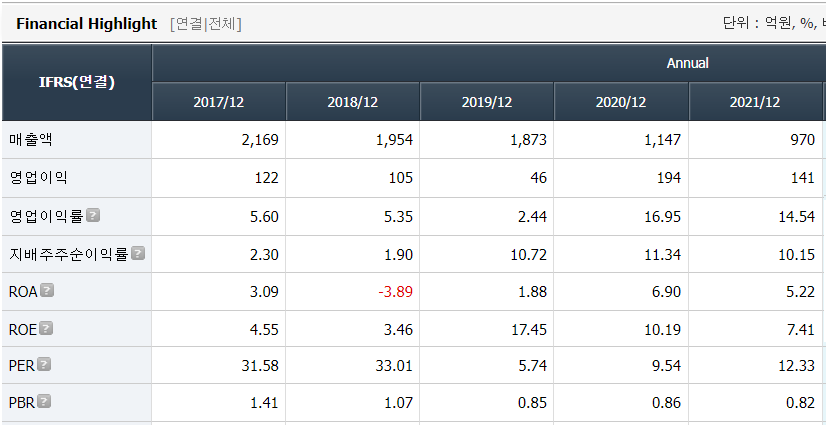The width and height of the screenshot is (829, 425).
Task: Click the 17.45 ROE value
Action: (x=529, y=330)
